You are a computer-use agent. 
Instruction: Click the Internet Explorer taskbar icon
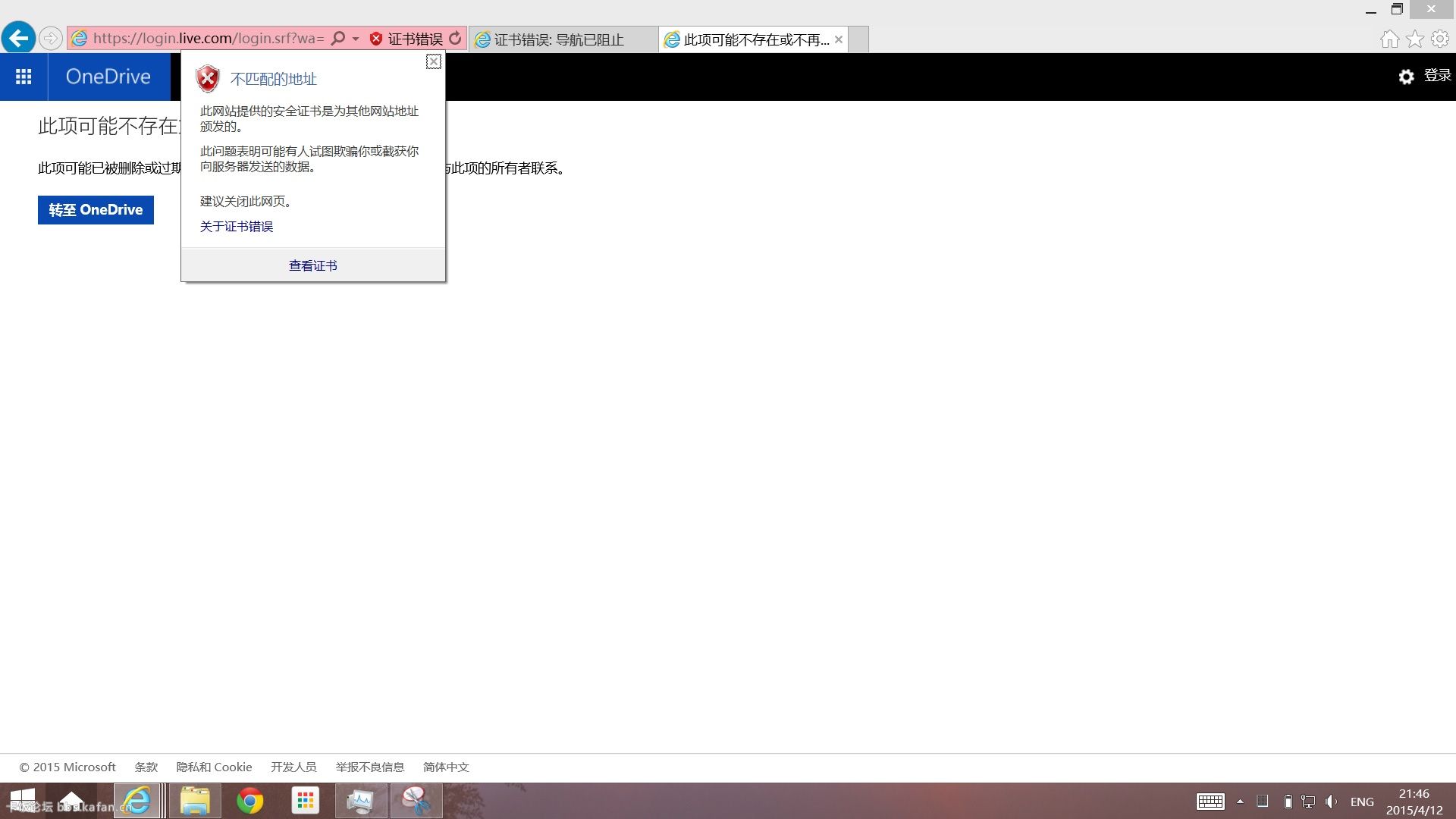coord(137,801)
